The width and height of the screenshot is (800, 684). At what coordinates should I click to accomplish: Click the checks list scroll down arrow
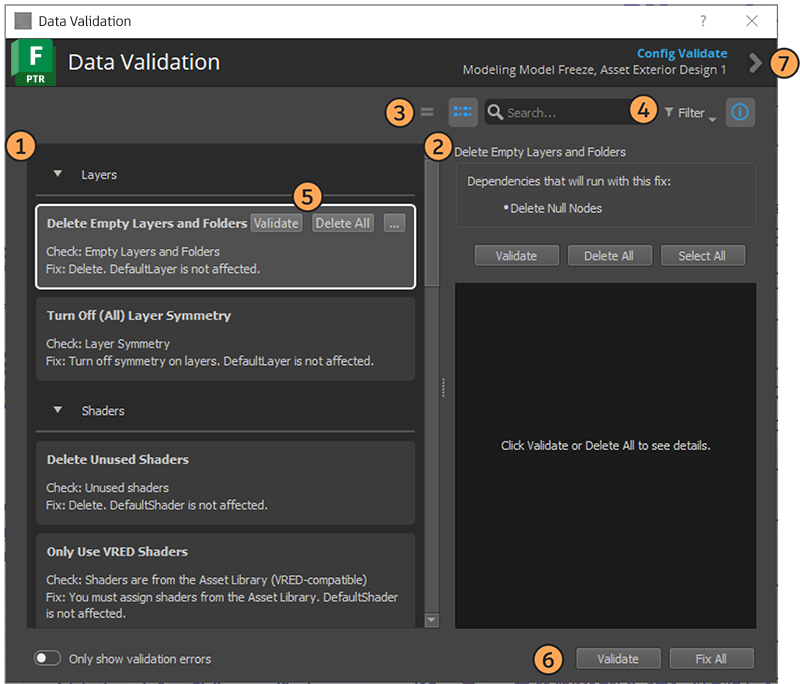[432, 620]
